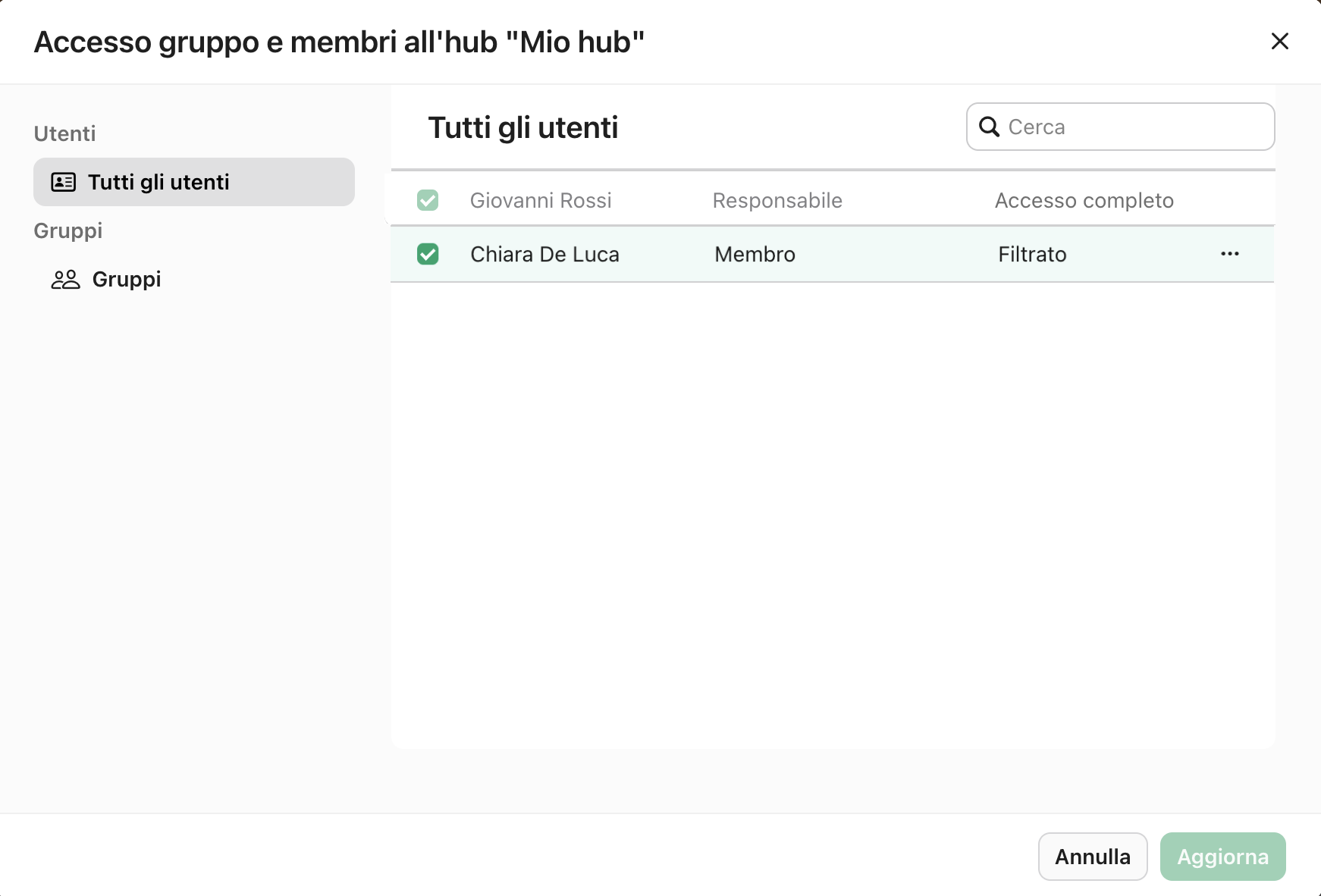Click inside the Cerca search field
Image resolution: width=1321 pixels, height=896 pixels.
(x=1120, y=127)
